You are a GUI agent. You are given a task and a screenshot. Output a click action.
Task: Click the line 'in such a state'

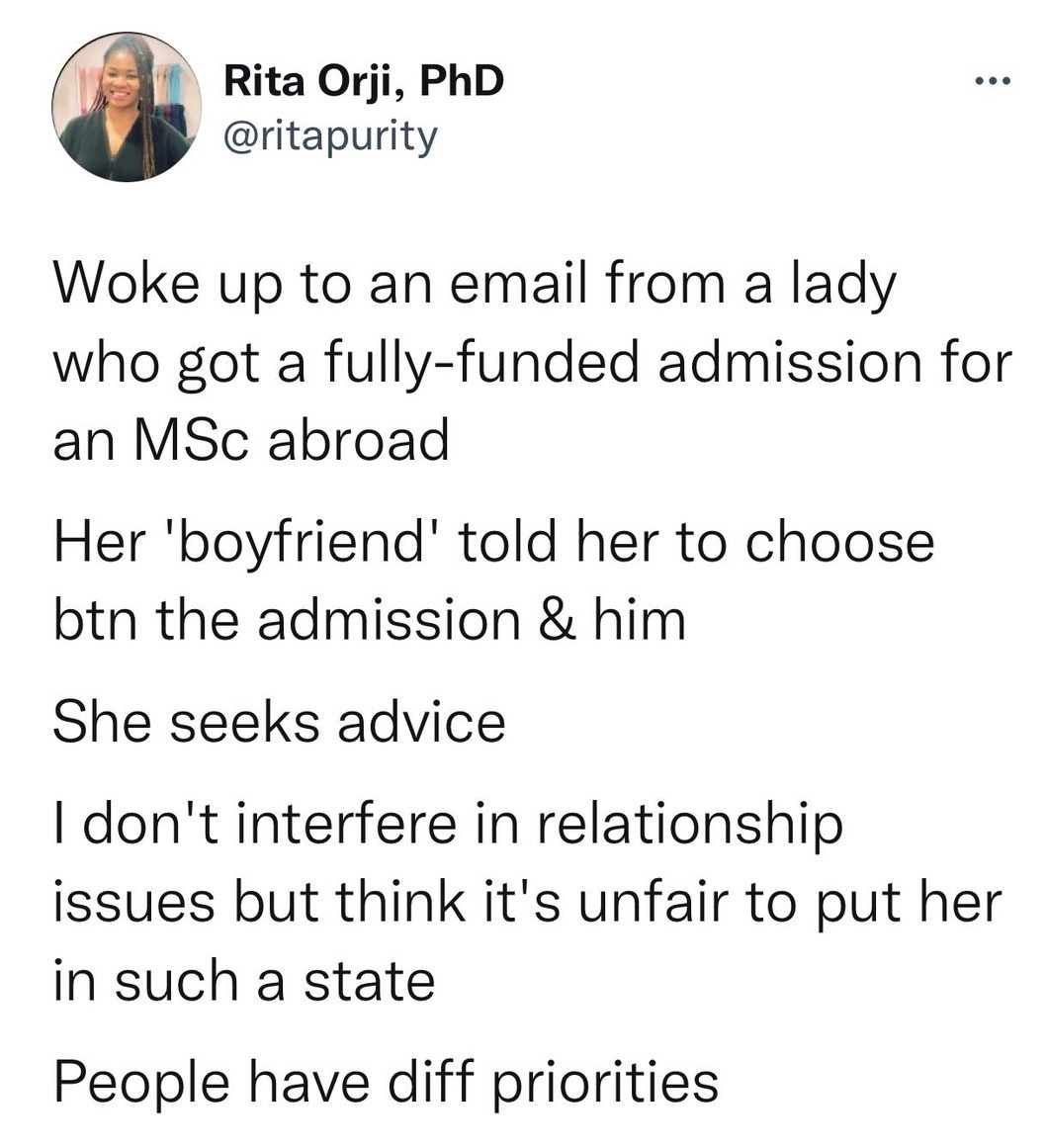point(243,980)
